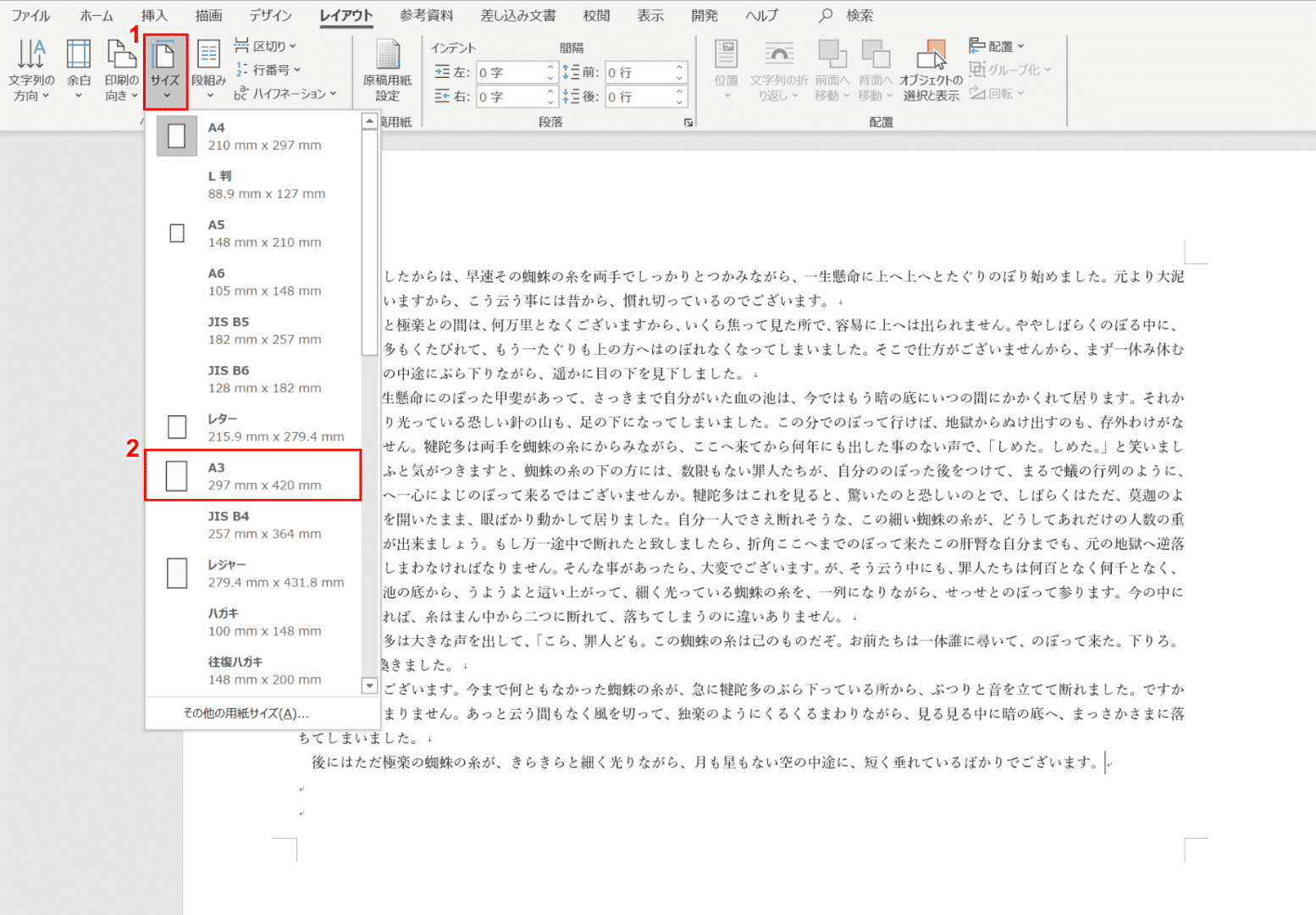
Task: Select A5 148 mm x 210 mm
Action: click(x=253, y=233)
